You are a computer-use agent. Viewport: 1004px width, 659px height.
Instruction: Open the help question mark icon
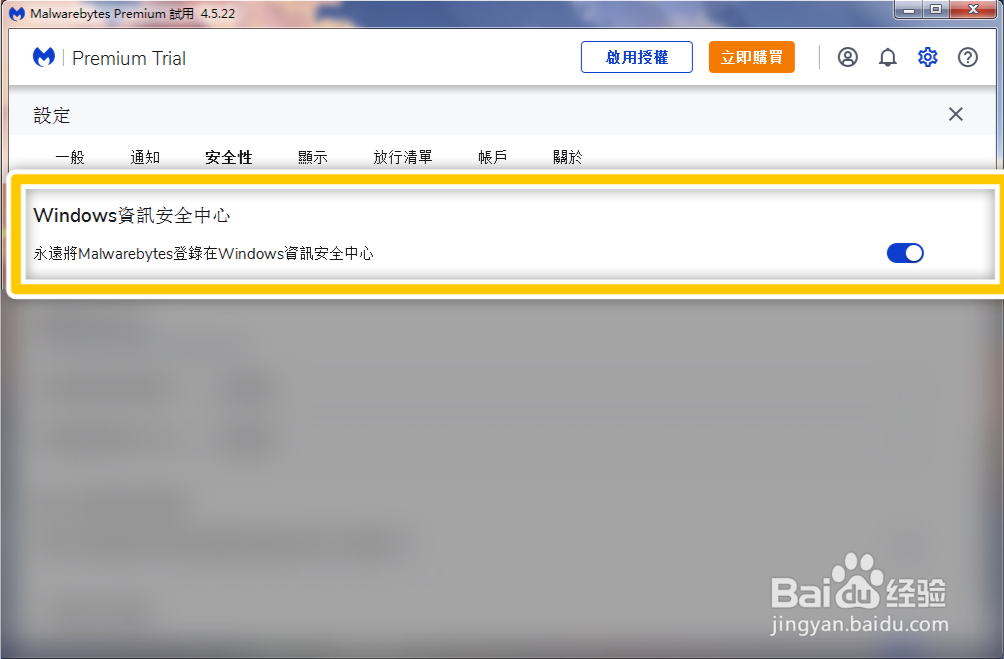(968, 58)
